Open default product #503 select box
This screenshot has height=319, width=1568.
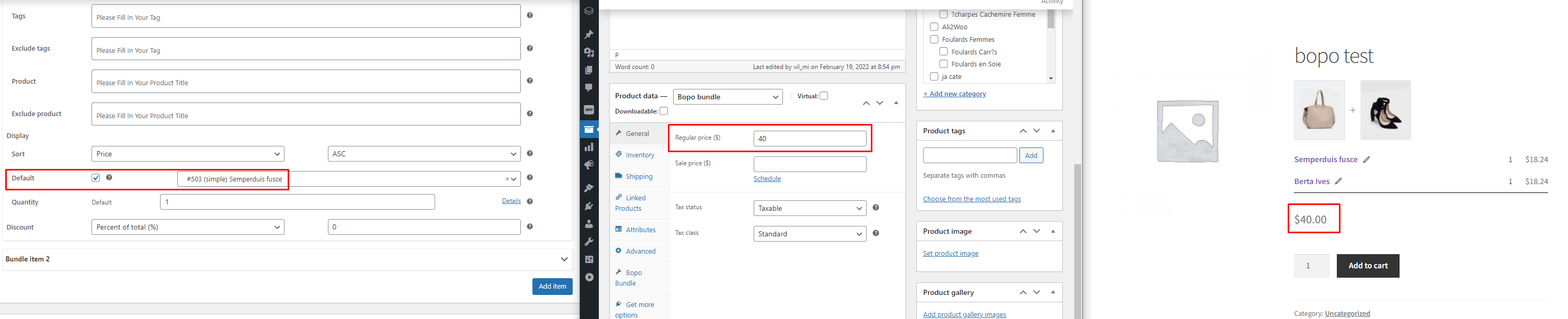(x=349, y=179)
